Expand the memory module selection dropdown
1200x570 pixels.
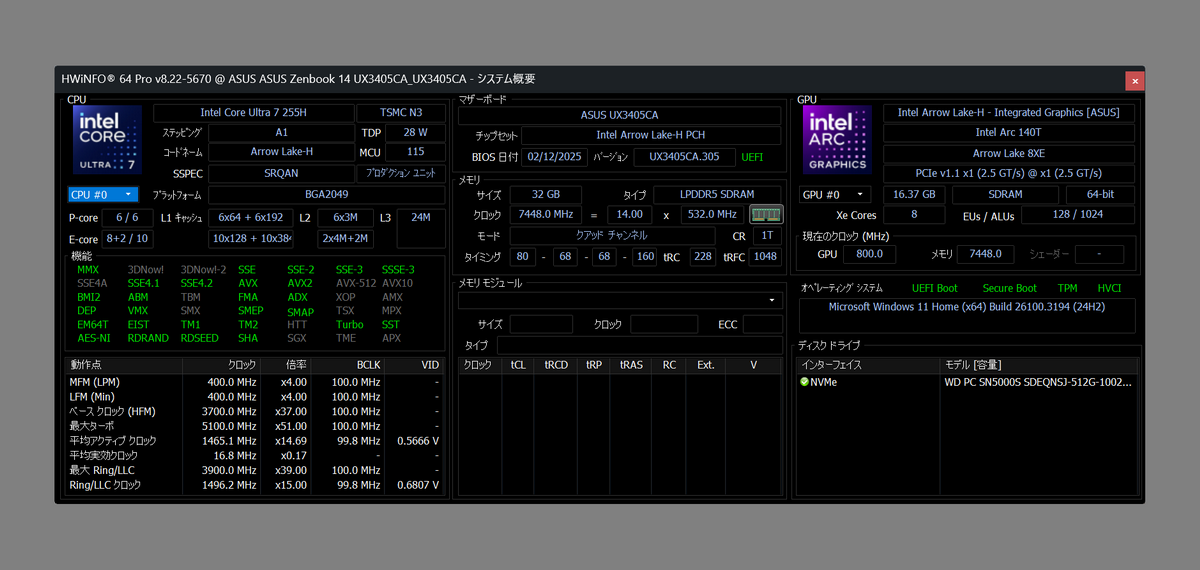pyautogui.click(x=772, y=300)
